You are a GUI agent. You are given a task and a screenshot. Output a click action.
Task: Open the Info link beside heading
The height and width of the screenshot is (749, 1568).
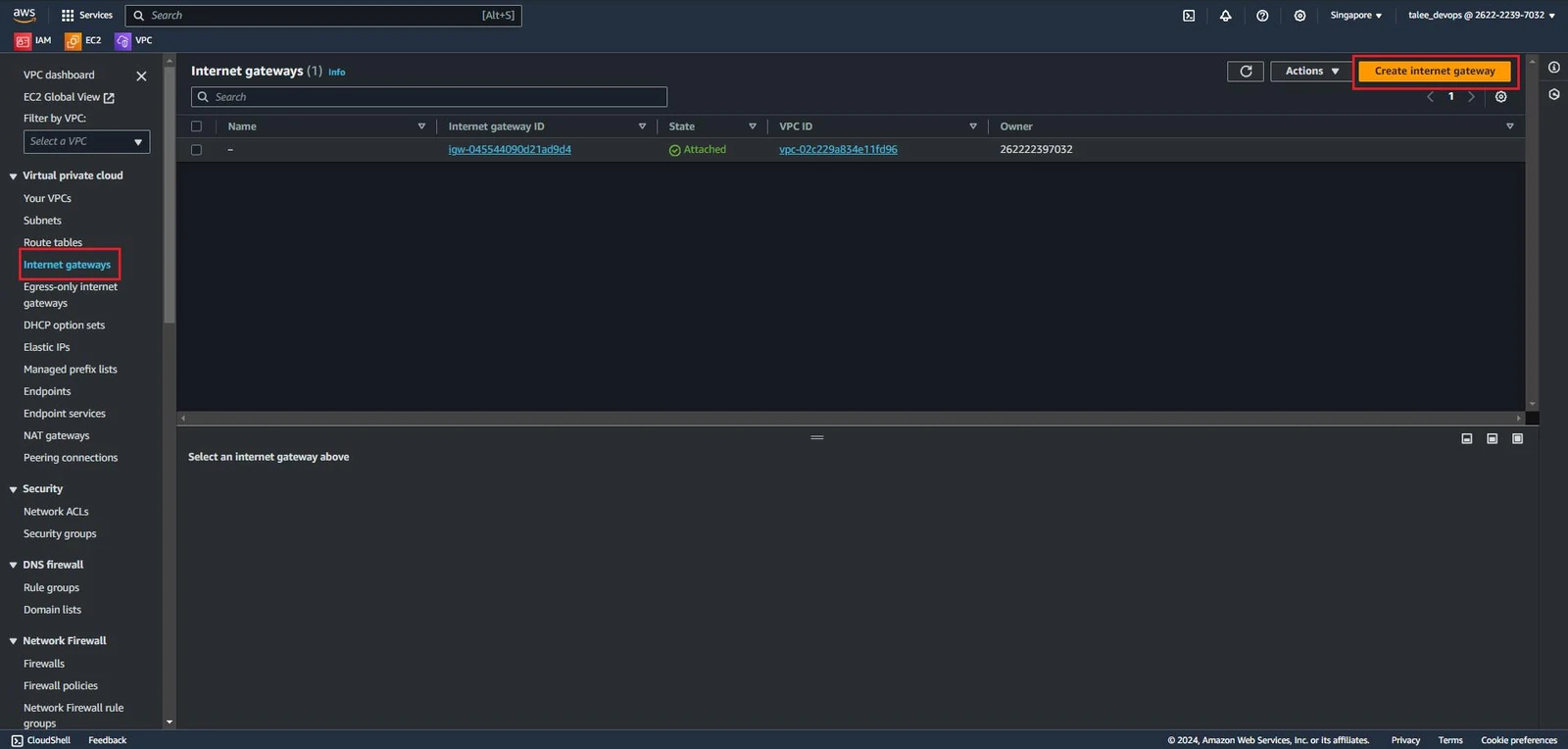(336, 72)
